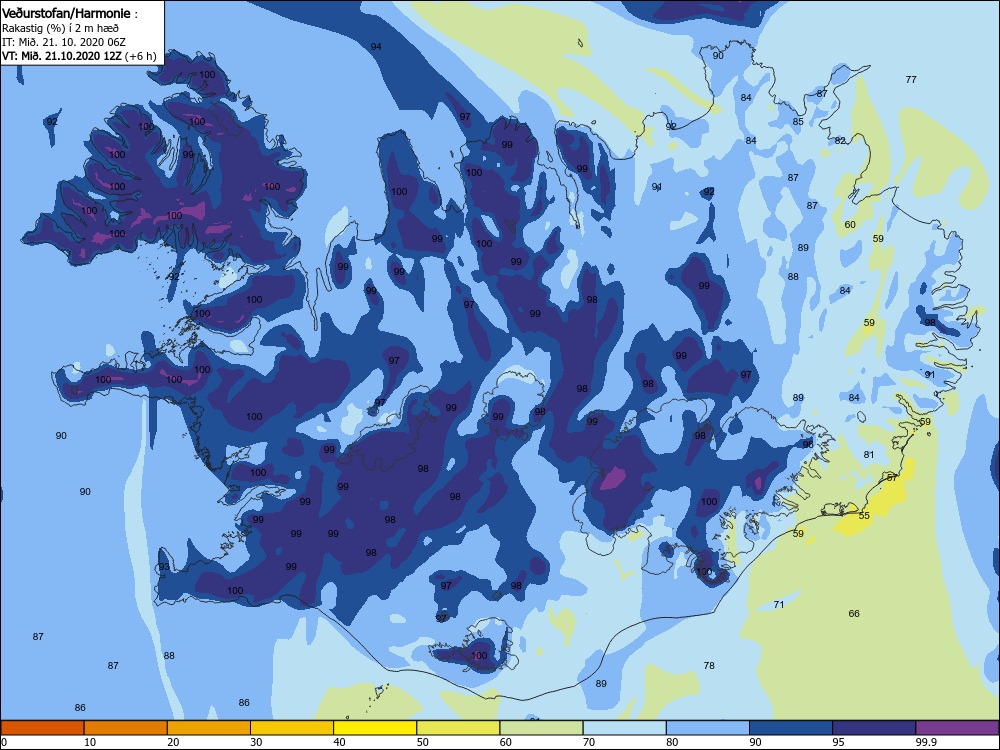1000x750 pixels.
Task: Select the medium blue 80–90 legend swatch
Action: [x=708, y=728]
